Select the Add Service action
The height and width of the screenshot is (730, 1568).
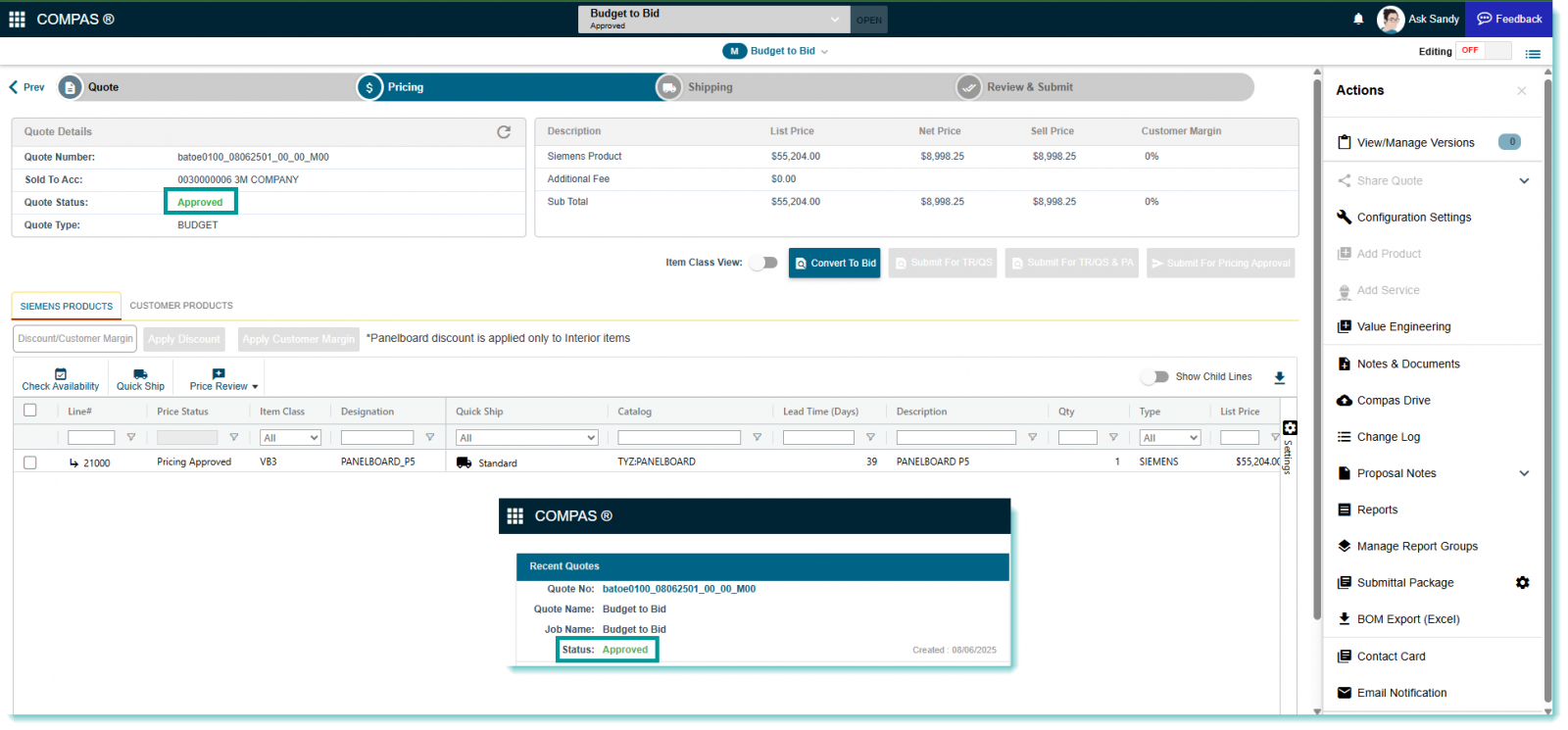1378,291
